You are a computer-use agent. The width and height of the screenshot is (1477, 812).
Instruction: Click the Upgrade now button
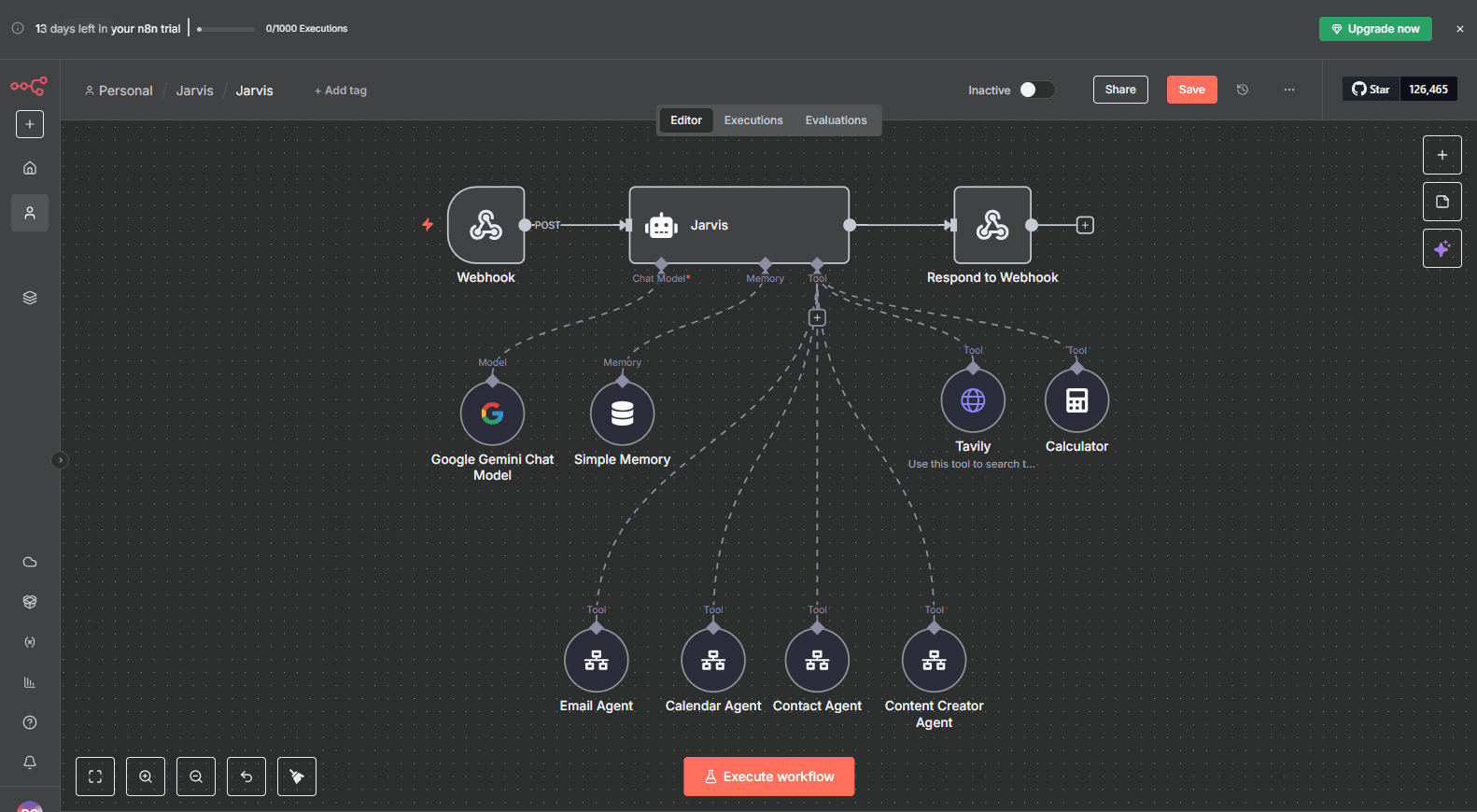click(1374, 29)
